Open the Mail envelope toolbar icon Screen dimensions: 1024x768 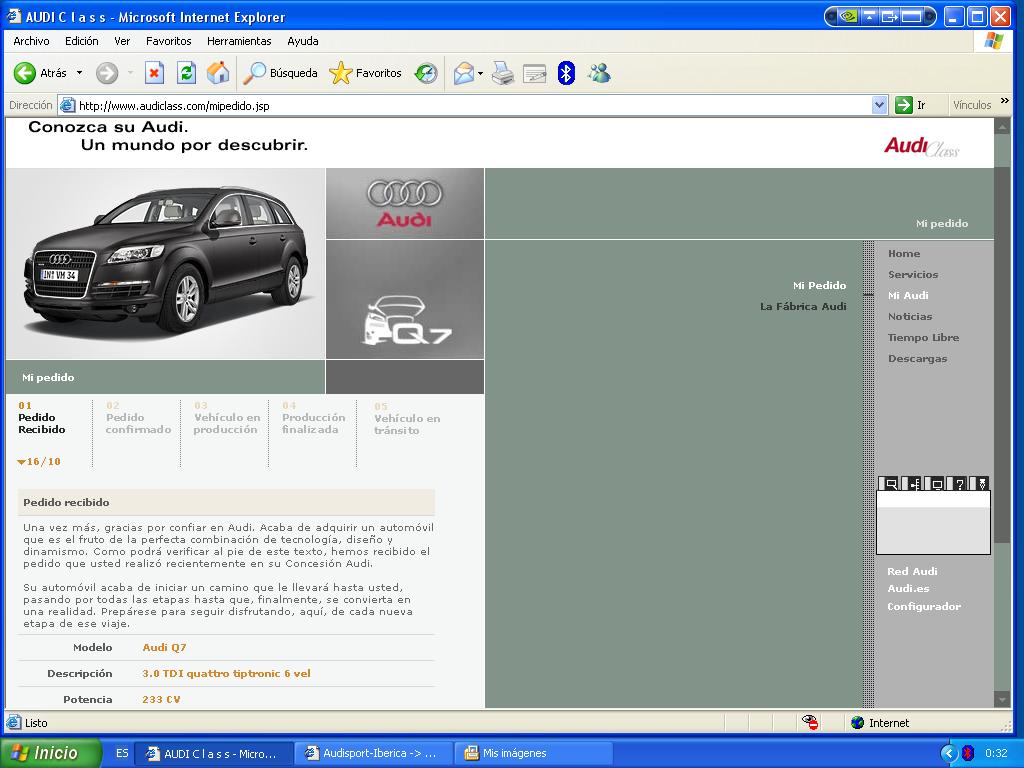coord(463,73)
